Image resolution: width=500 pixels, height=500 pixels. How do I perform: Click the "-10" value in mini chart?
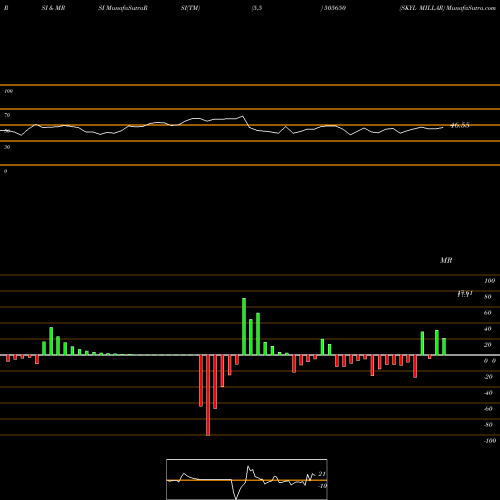pyautogui.click(x=322, y=486)
